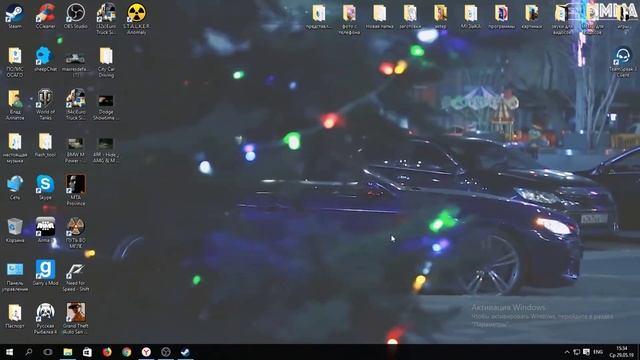Image resolution: width=640 pixels, height=360 pixels.
Task: Open the TeamSpeak 3 Client shortcut
Action: coord(623,61)
